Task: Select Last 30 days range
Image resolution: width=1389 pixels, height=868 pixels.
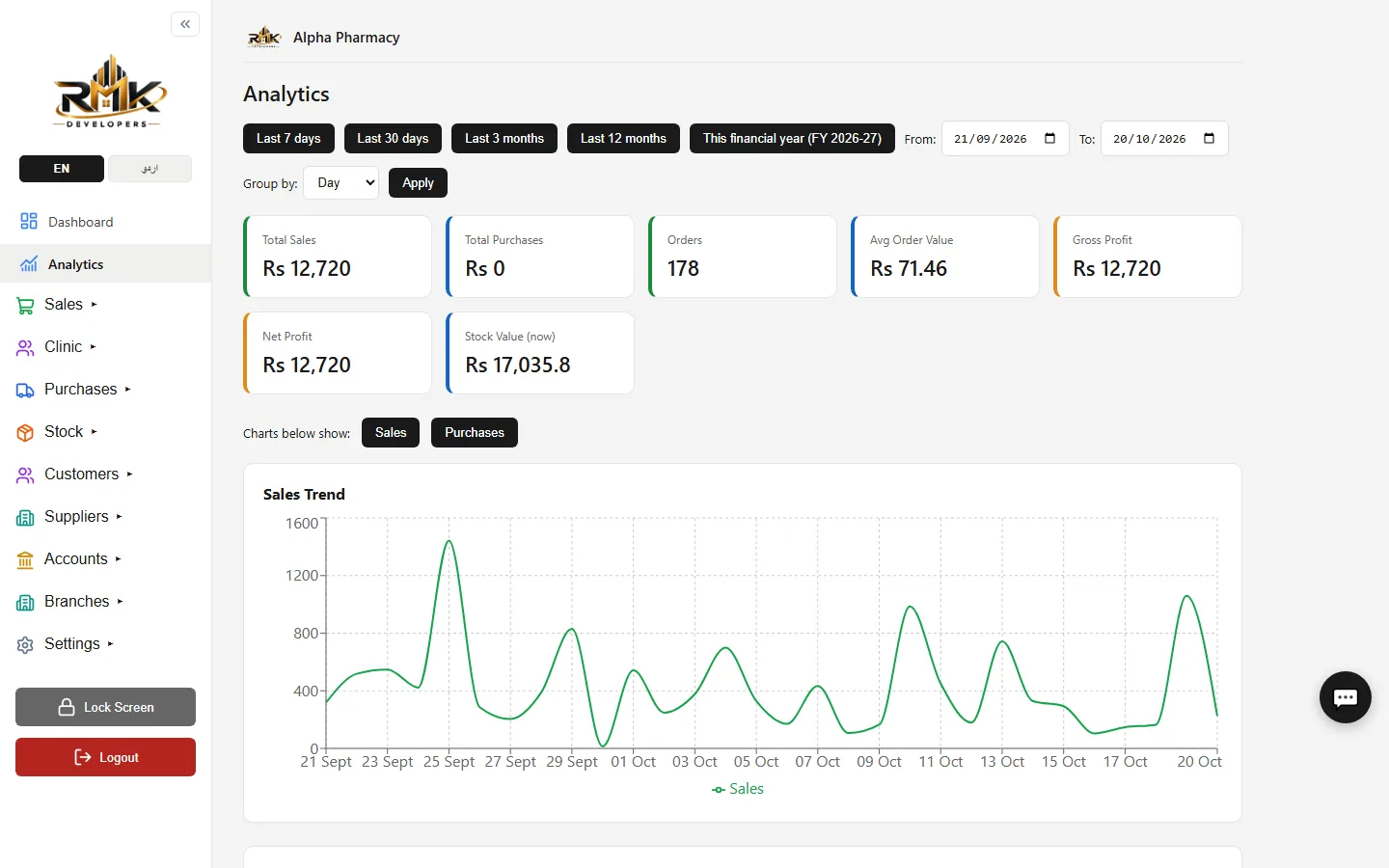Action: coord(393,138)
